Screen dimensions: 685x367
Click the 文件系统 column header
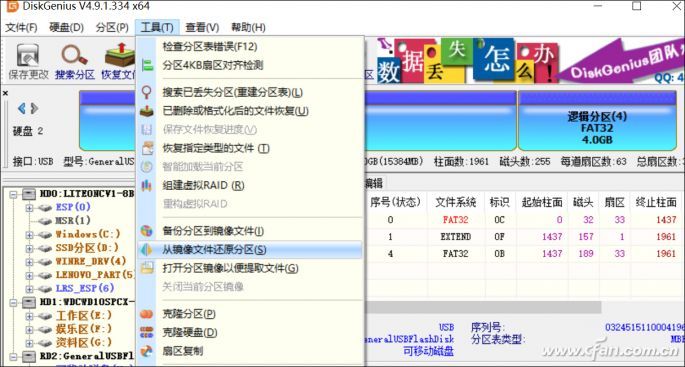tap(456, 202)
